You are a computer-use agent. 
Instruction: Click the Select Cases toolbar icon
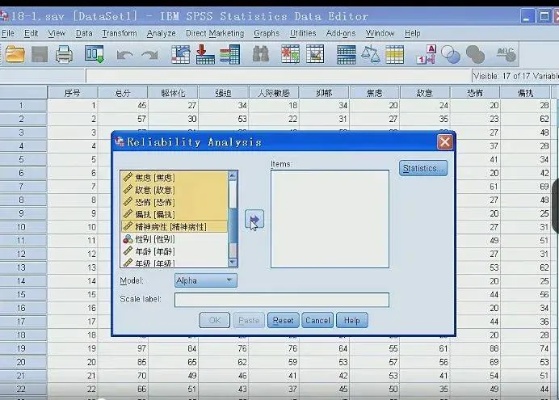click(395, 55)
